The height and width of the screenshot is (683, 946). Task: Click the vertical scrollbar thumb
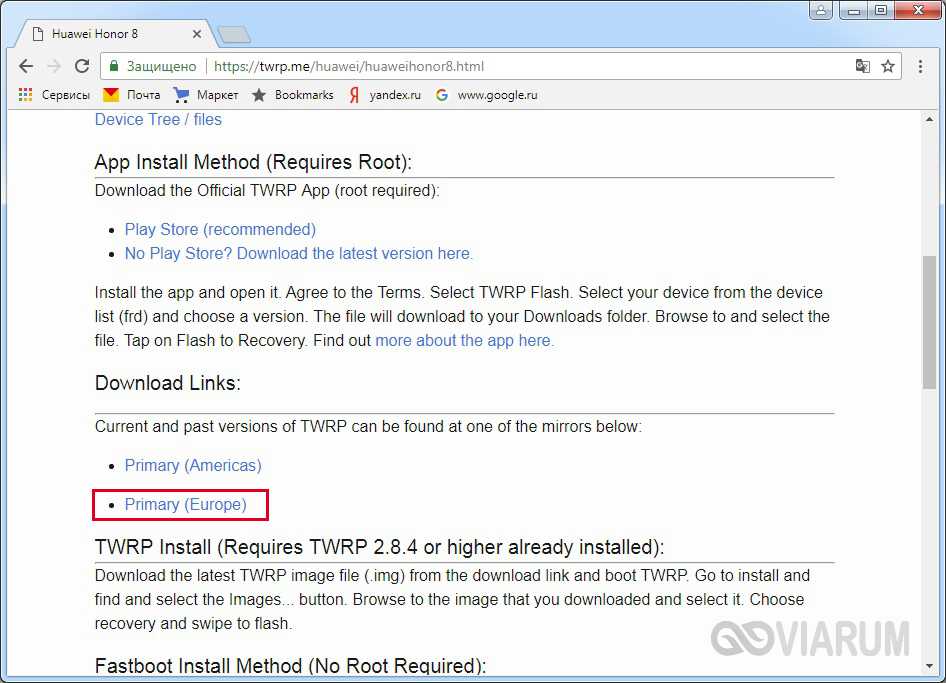pos(929,320)
